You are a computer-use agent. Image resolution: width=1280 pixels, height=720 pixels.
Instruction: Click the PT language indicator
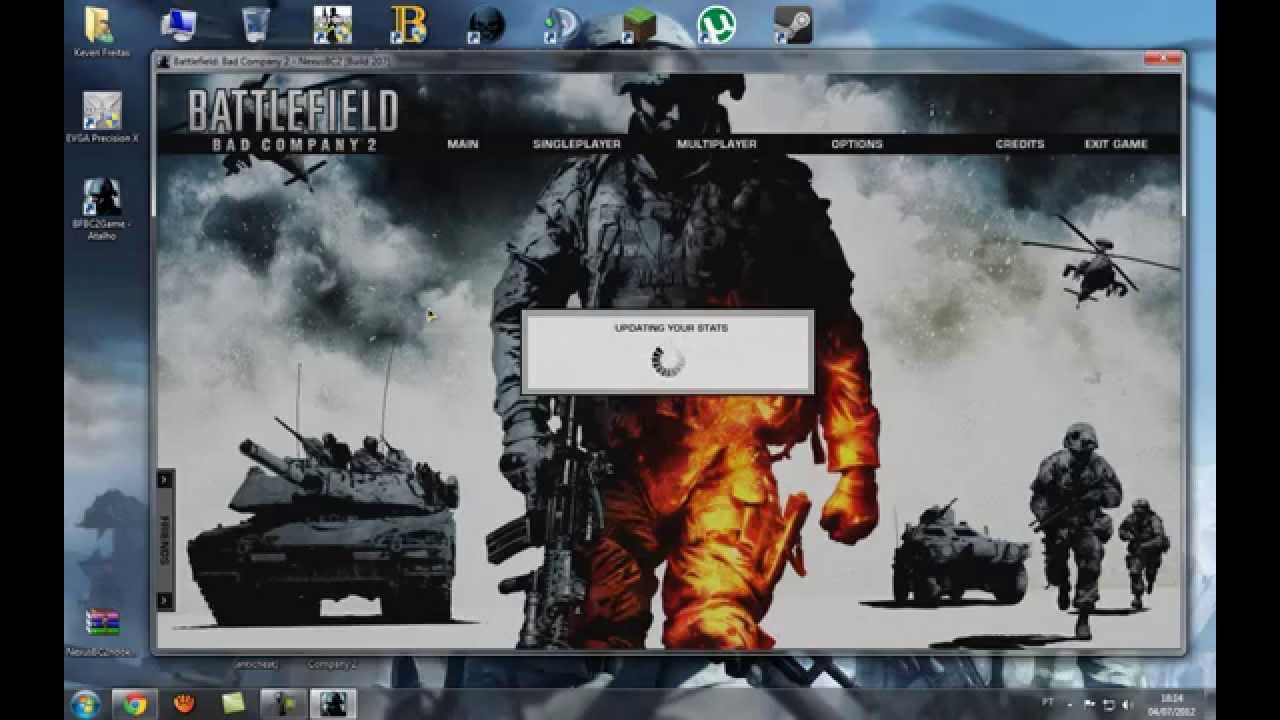point(1048,703)
